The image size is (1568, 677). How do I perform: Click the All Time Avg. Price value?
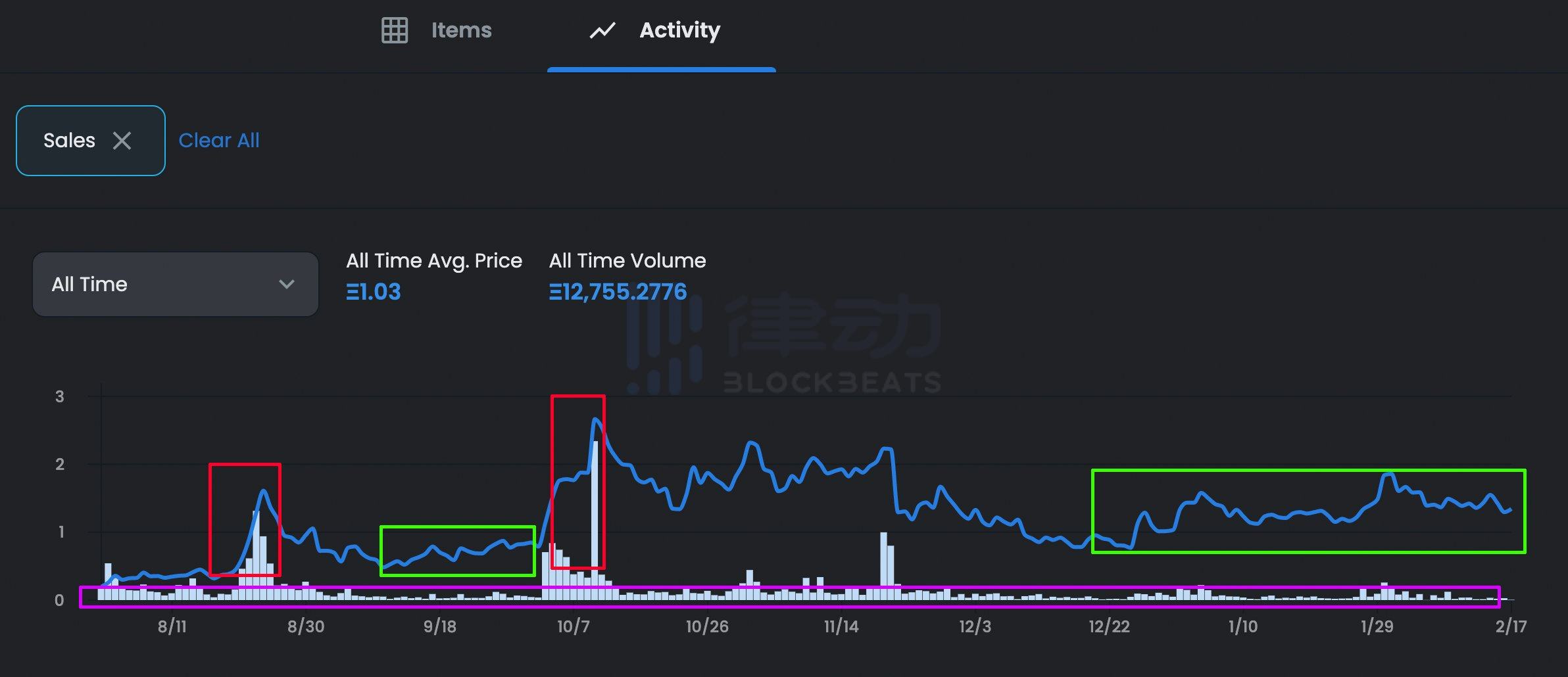pyautogui.click(x=373, y=292)
